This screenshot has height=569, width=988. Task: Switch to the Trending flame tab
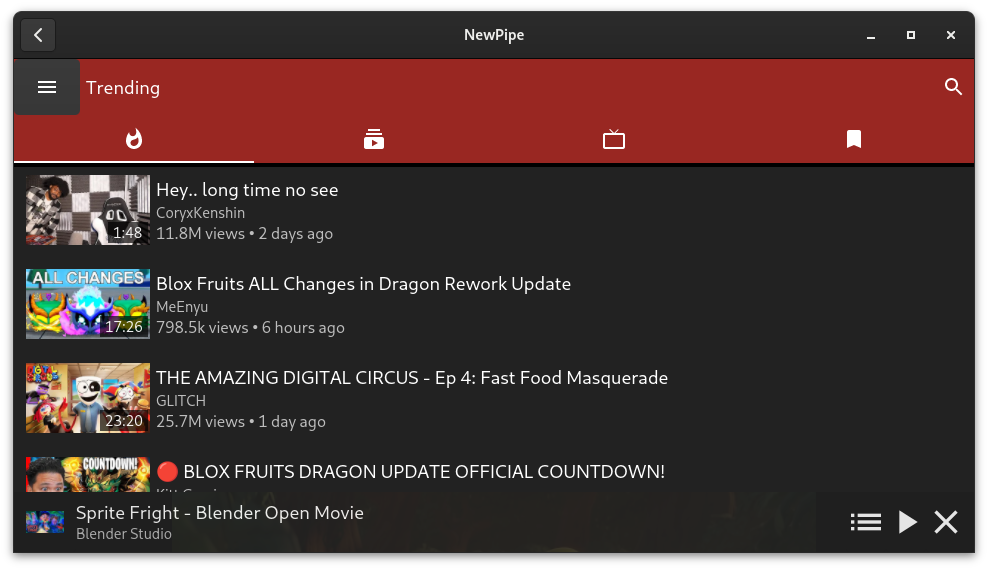click(134, 139)
